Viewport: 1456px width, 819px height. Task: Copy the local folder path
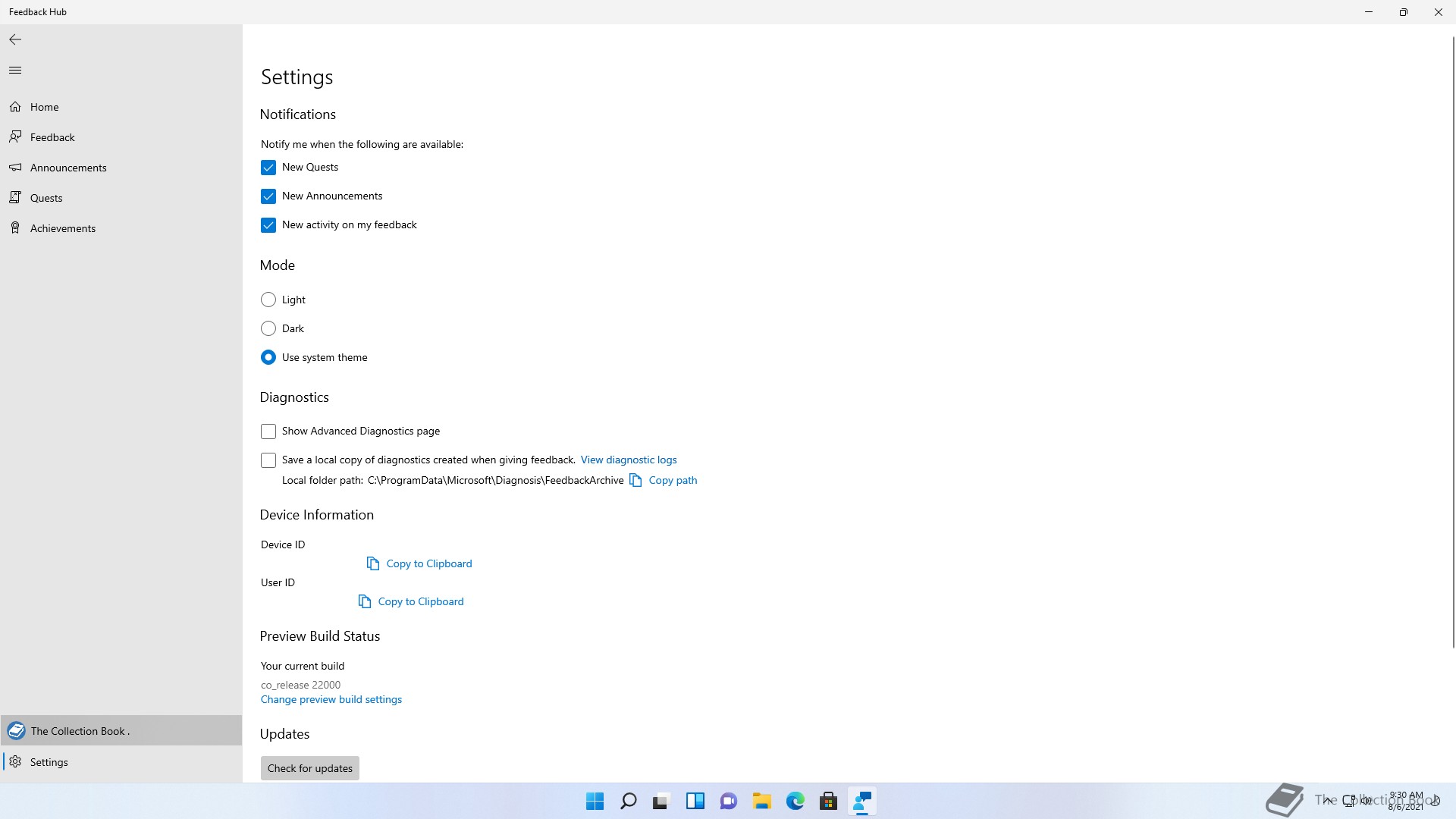point(664,480)
